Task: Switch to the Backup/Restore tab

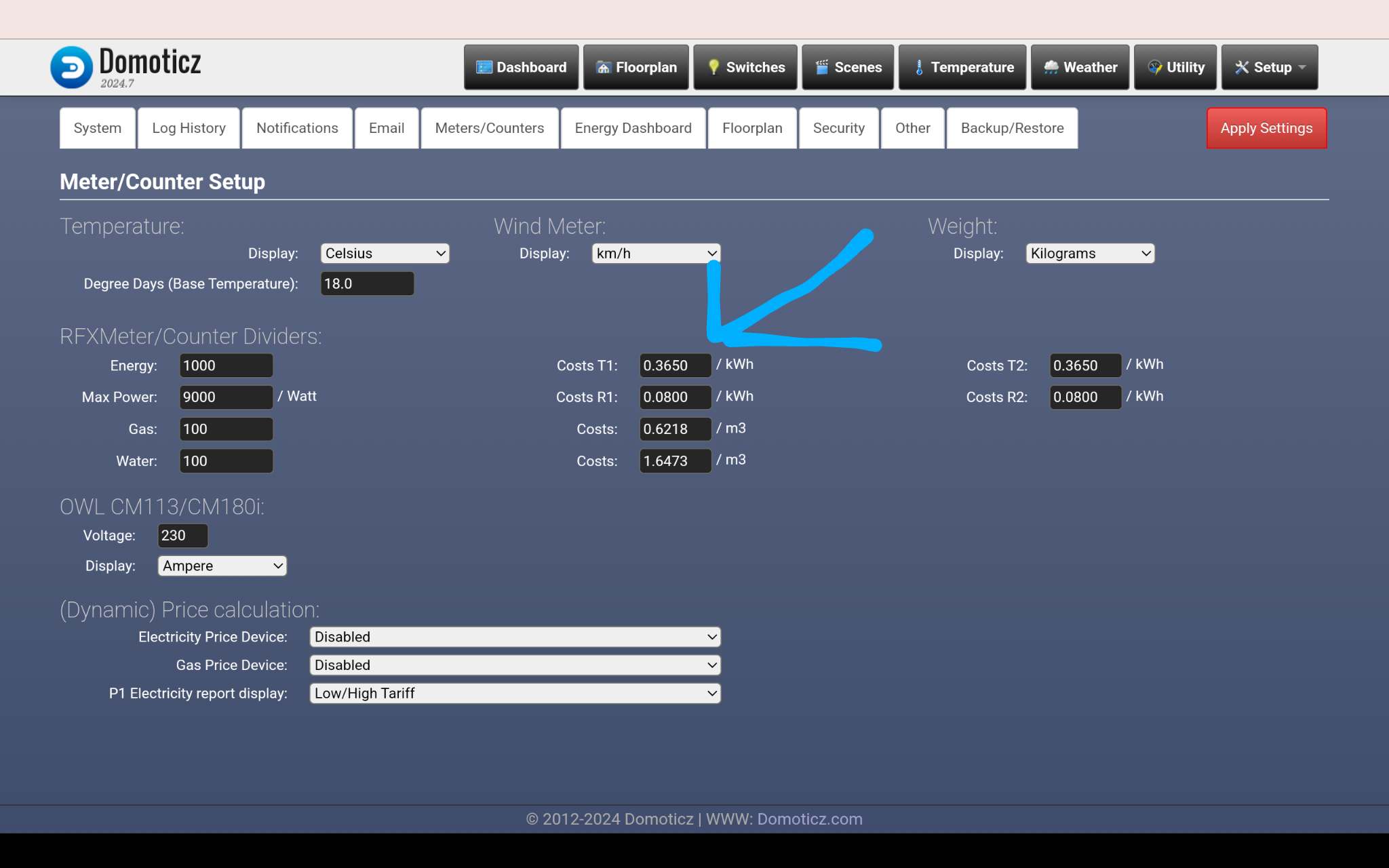Action: [x=1013, y=128]
